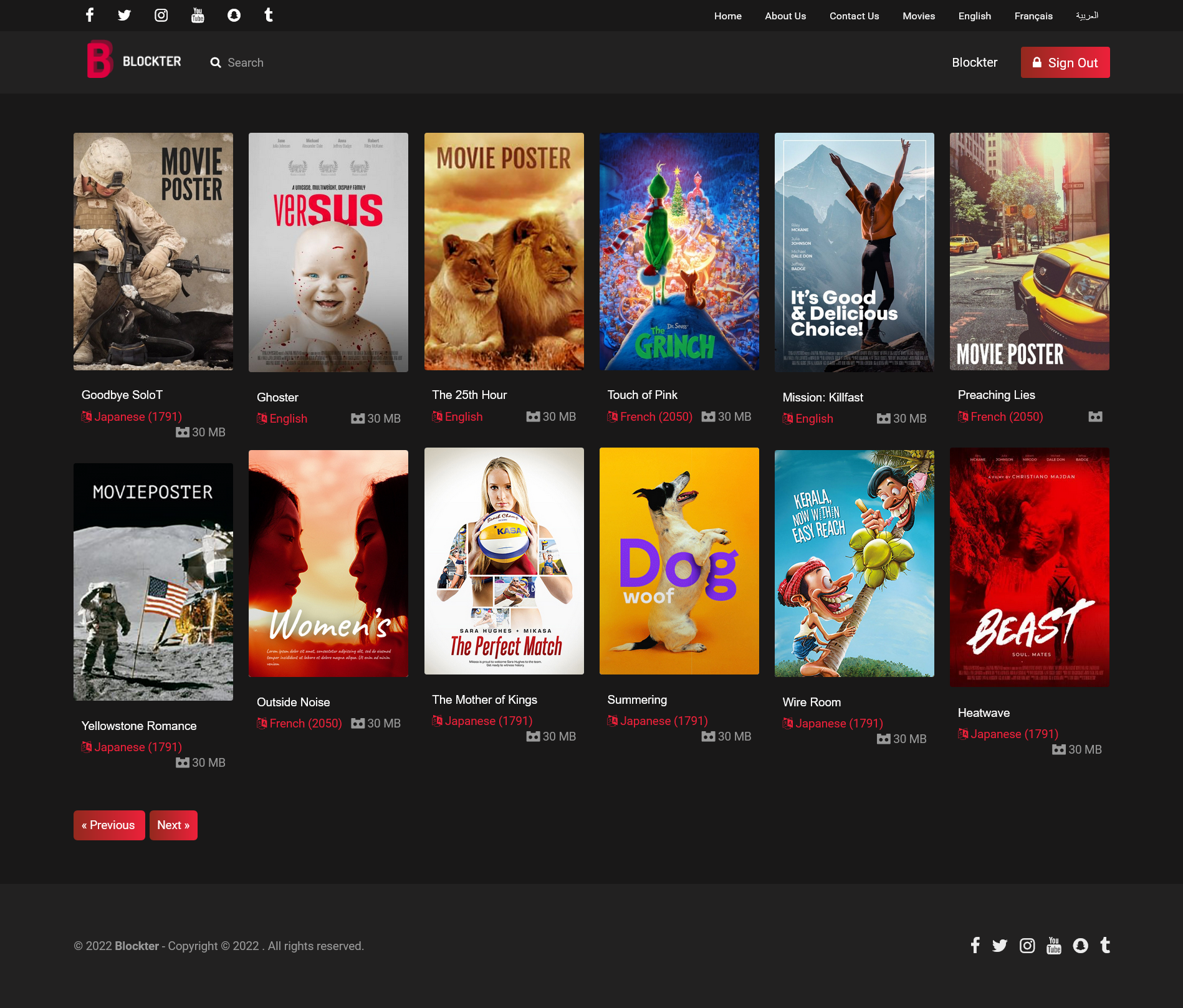This screenshot has width=1183, height=1008.
Task: Go to the Previous page
Action: point(109,825)
